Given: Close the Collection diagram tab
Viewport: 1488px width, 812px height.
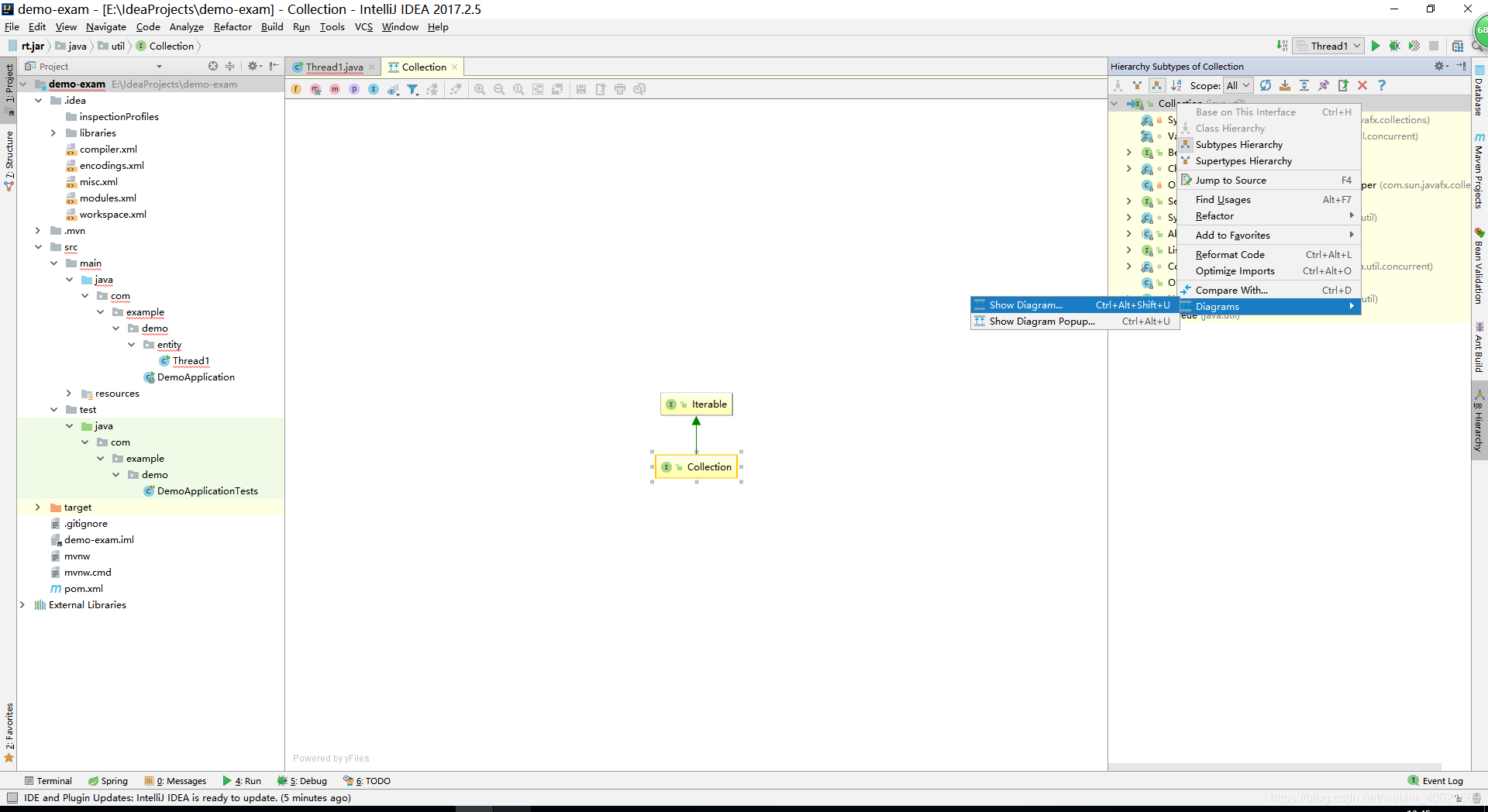Looking at the screenshot, I should click(x=455, y=67).
